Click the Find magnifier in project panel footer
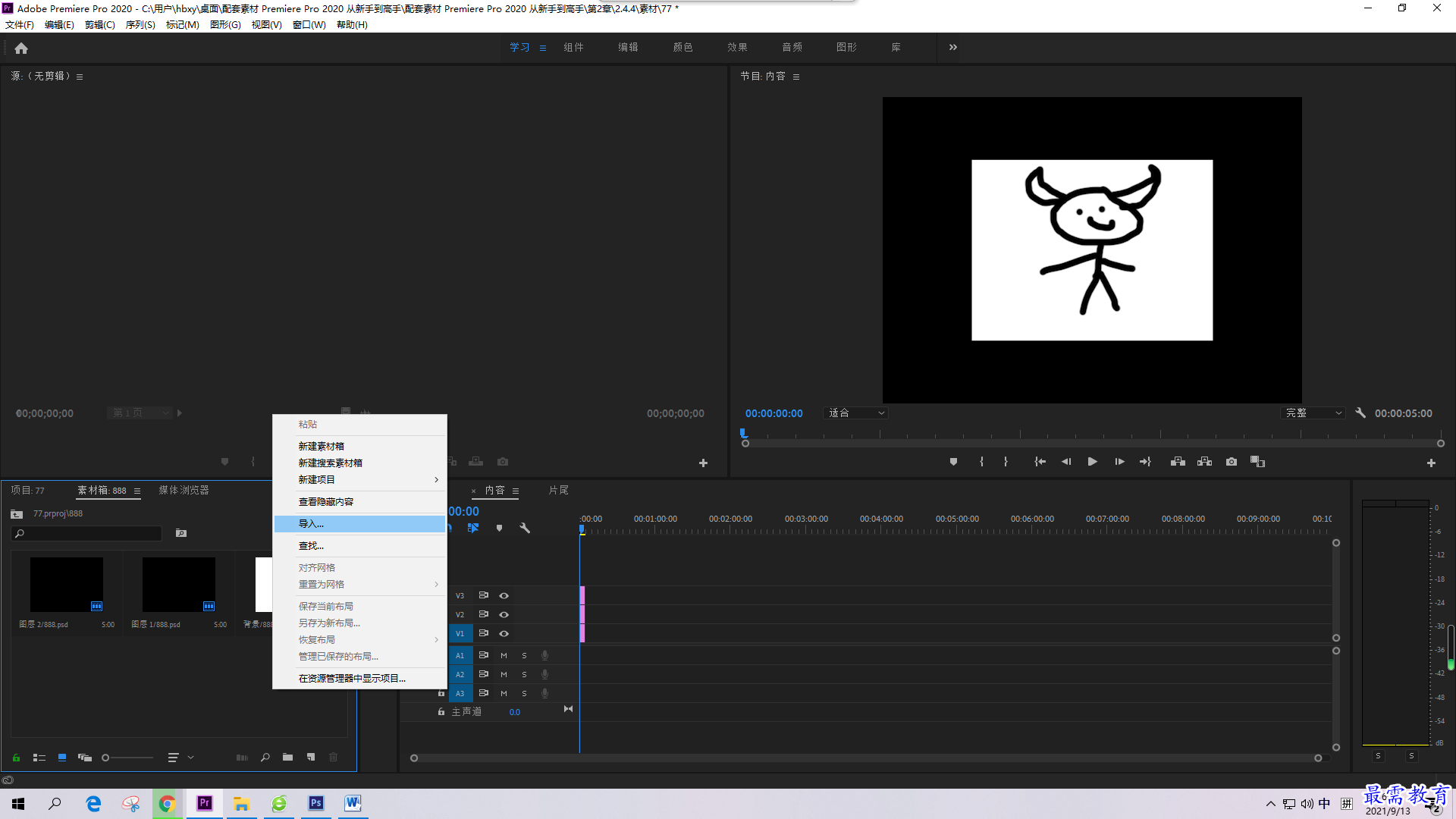The image size is (1456, 819). click(x=265, y=758)
